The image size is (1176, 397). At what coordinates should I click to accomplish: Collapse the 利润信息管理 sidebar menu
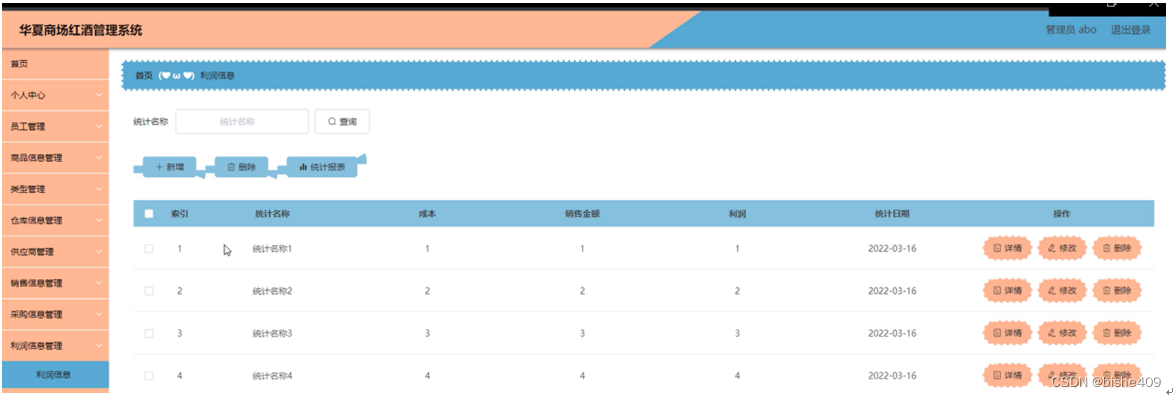55,346
